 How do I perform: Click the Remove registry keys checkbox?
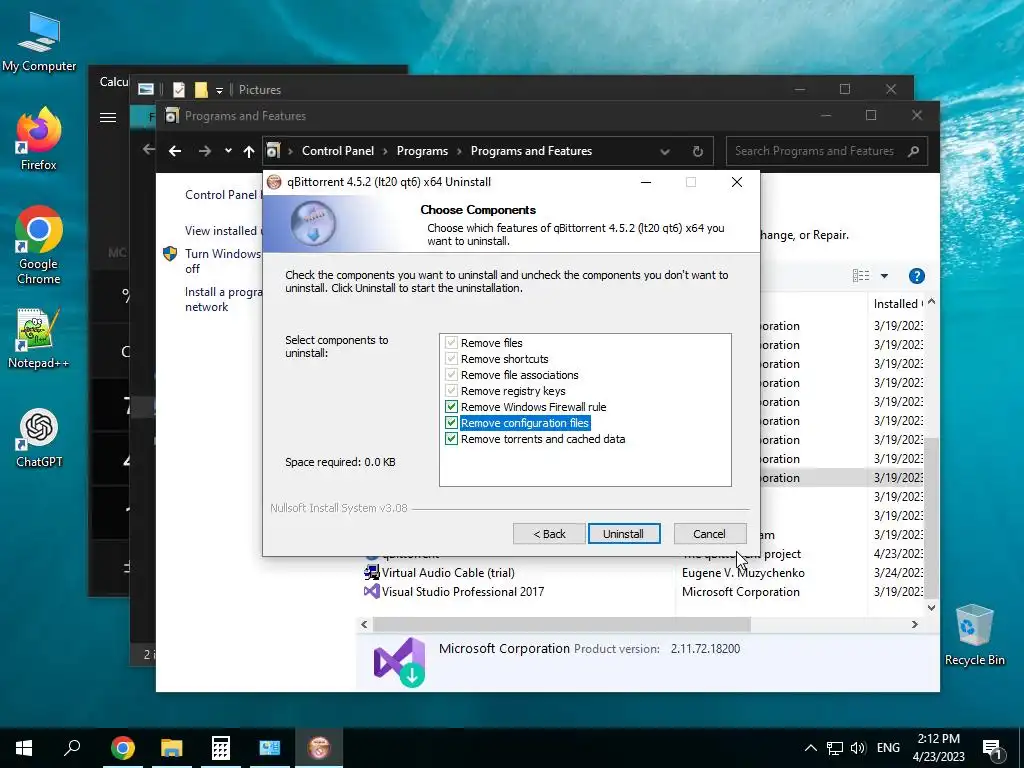[451, 391]
